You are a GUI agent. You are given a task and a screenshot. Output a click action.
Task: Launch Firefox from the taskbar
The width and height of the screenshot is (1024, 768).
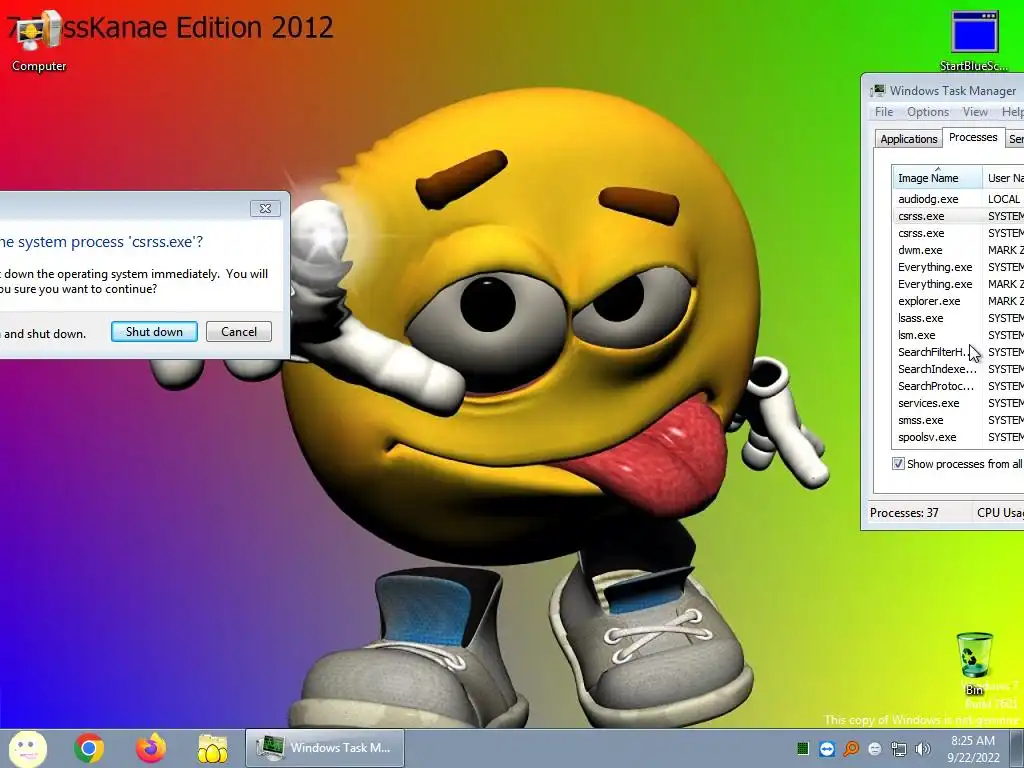point(151,748)
